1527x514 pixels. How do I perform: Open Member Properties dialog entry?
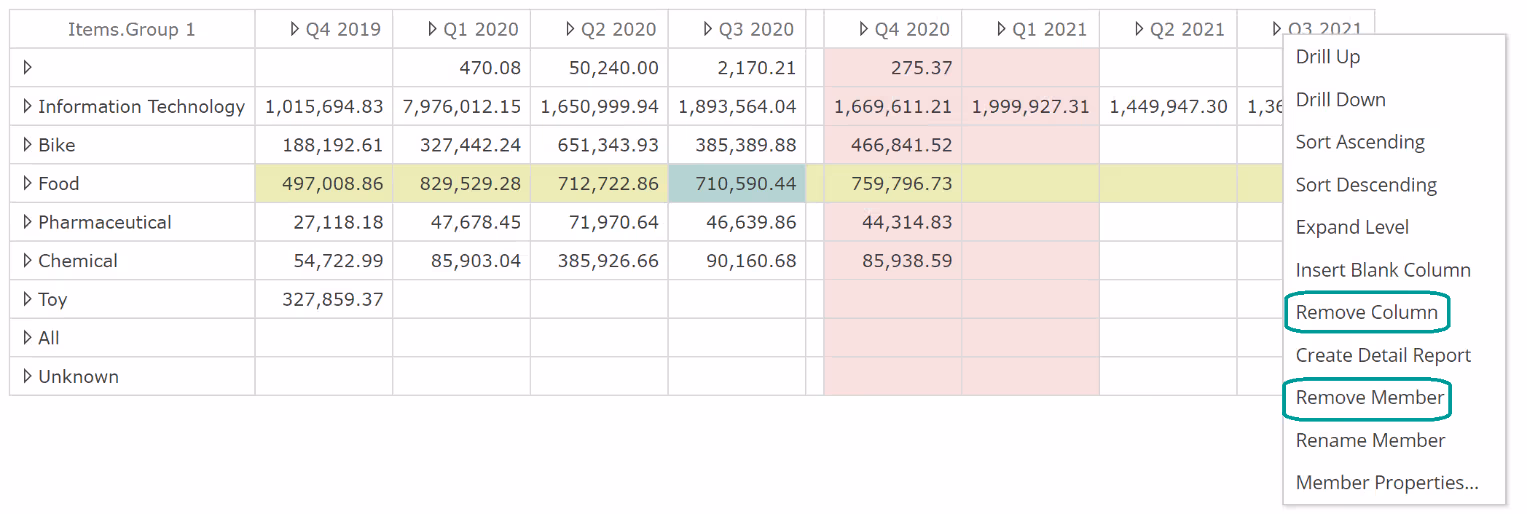pyautogui.click(x=1386, y=483)
